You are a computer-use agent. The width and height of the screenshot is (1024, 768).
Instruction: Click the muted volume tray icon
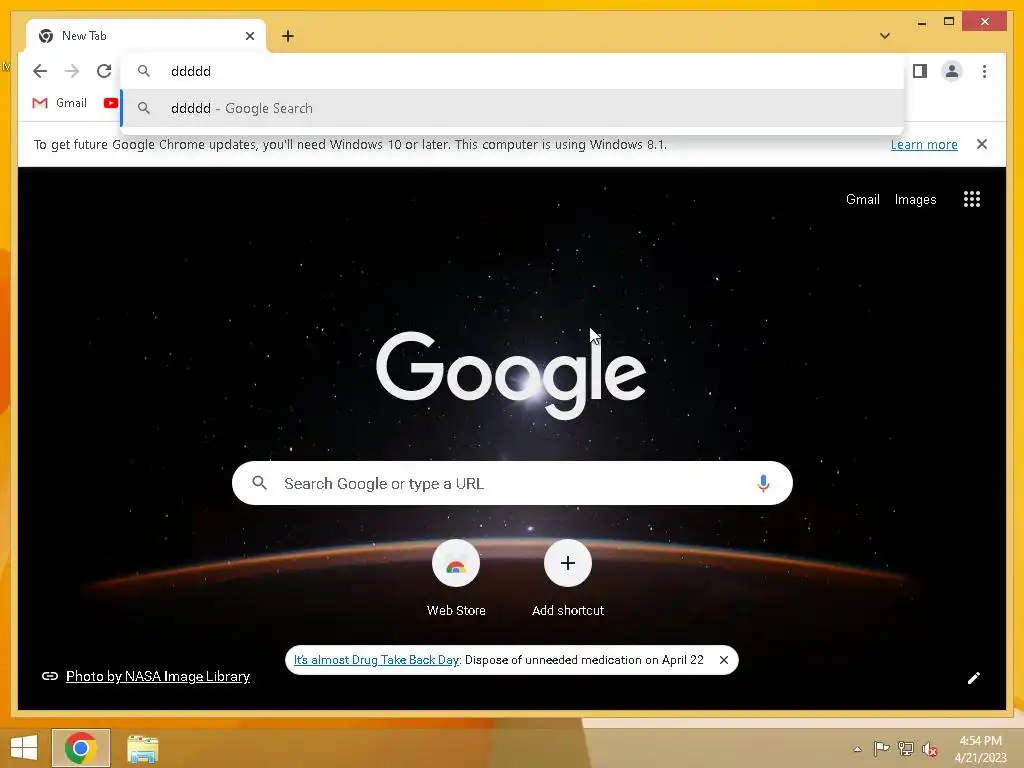[x=930, y=749]
